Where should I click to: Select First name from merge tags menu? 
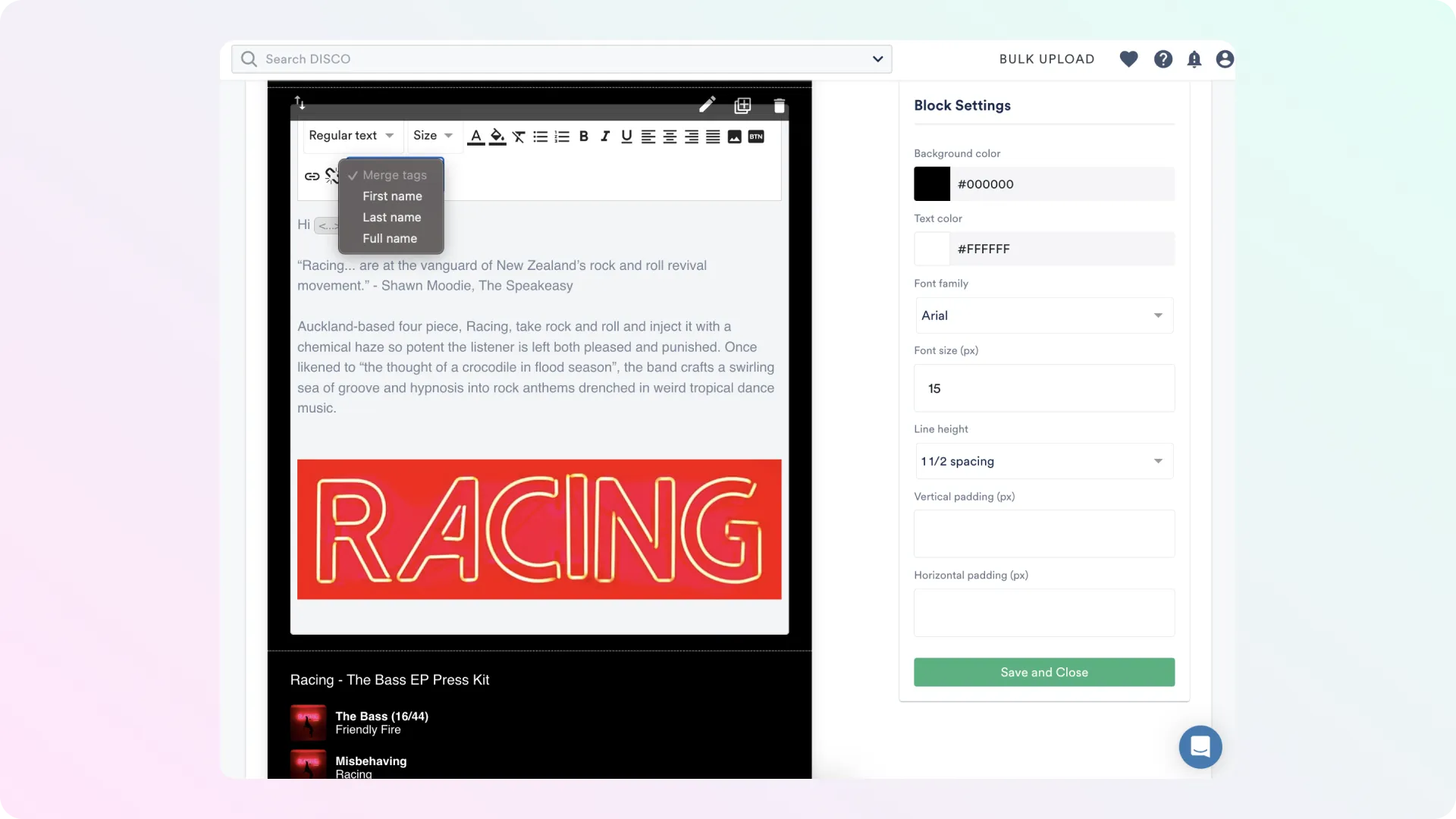click(391, 196)
